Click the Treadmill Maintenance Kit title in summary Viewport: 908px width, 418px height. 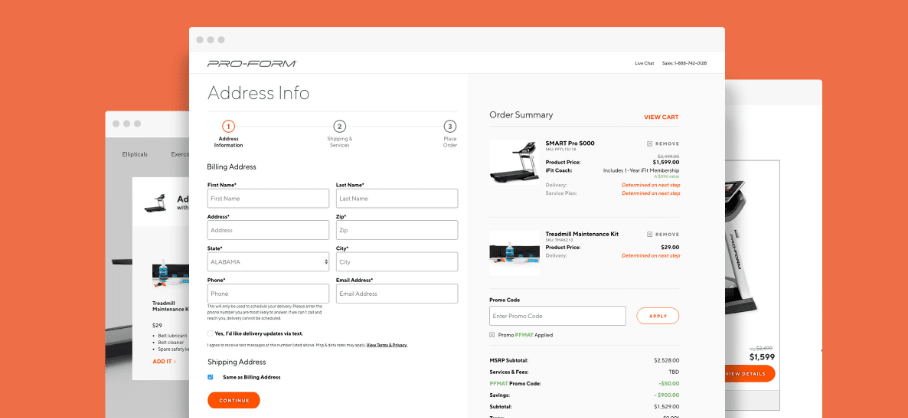tap(582, 234)
